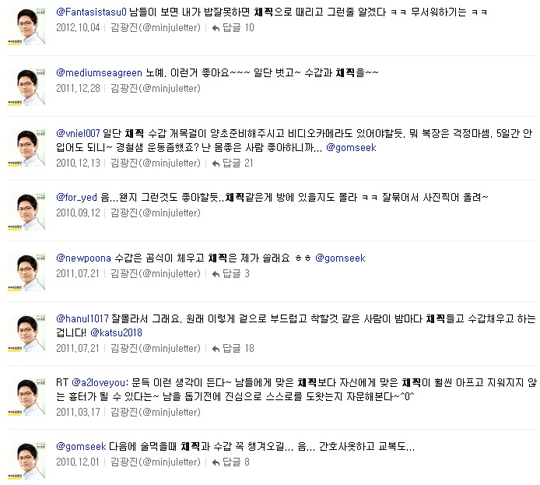
Task: Visit the @newpoona profile link
Action: 84,258
